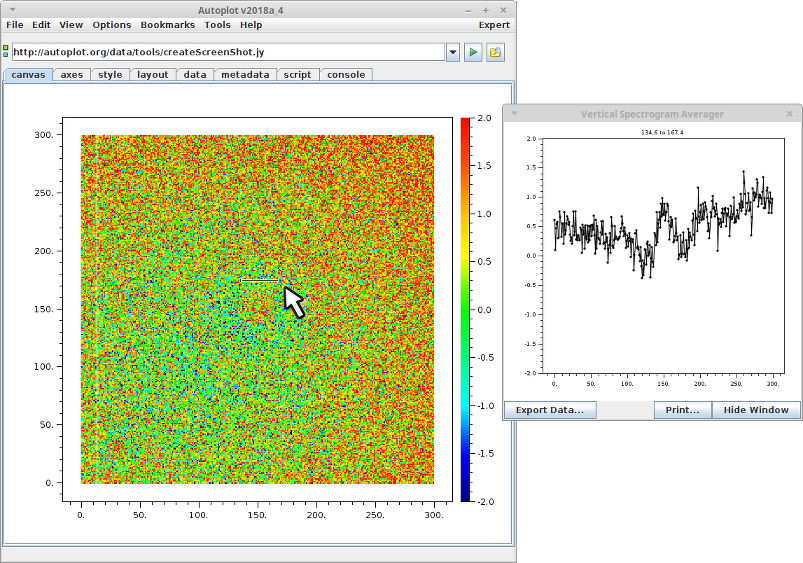Click the createScreenShot.jy address field
The height and width of the screenshot is (563, 803).
pyautogui.click(x=228, y=52)
